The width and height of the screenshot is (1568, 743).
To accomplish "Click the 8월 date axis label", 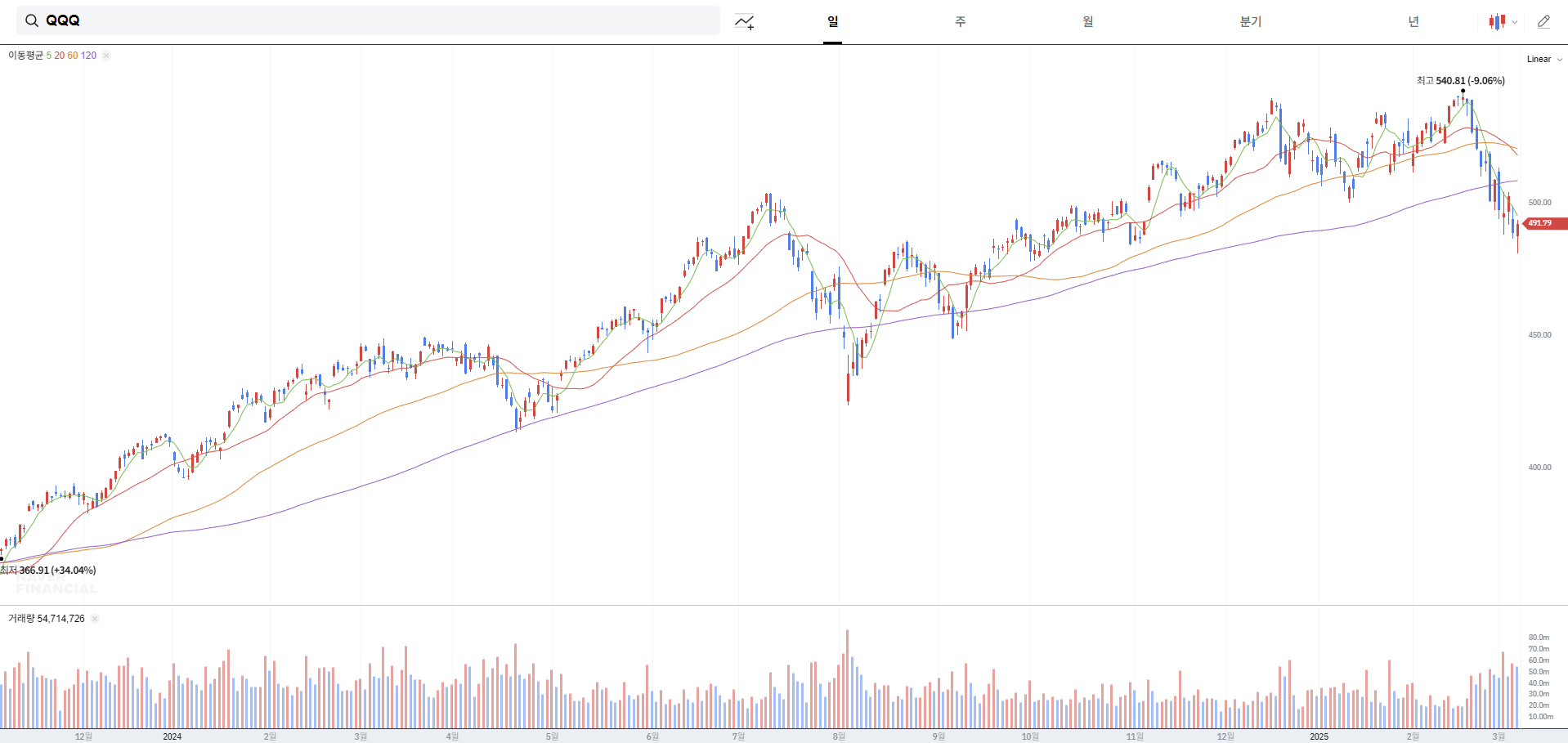I will pyautogui.click(x=839, y=736).
